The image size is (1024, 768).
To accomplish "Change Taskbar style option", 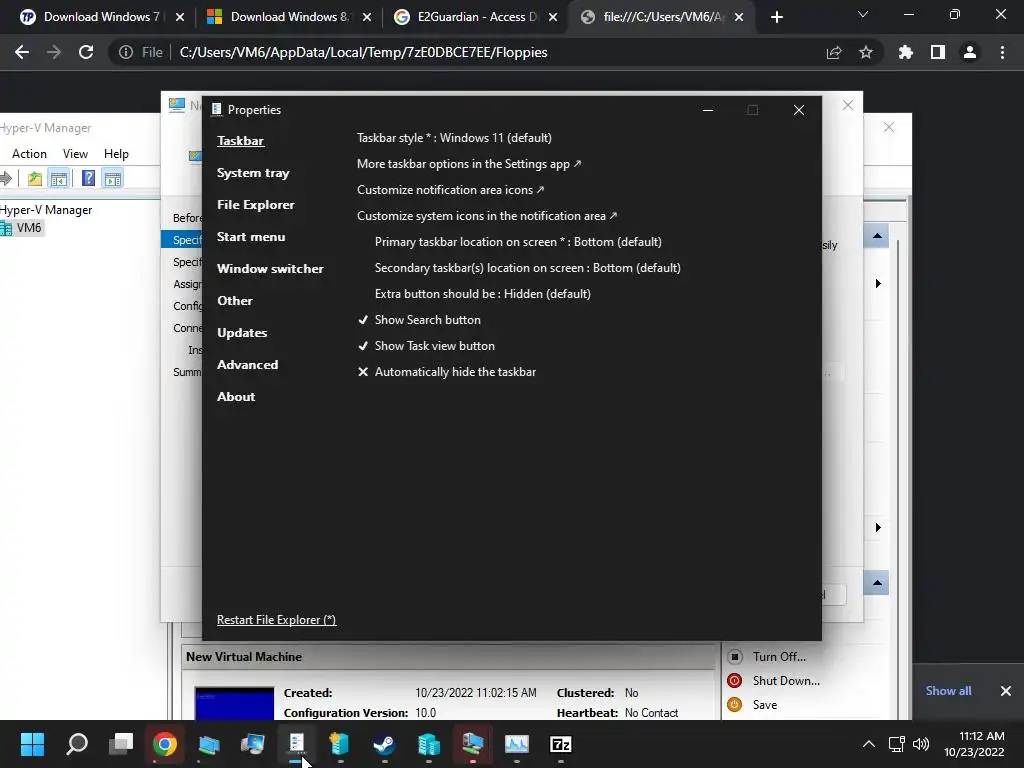I will [454, 138].
